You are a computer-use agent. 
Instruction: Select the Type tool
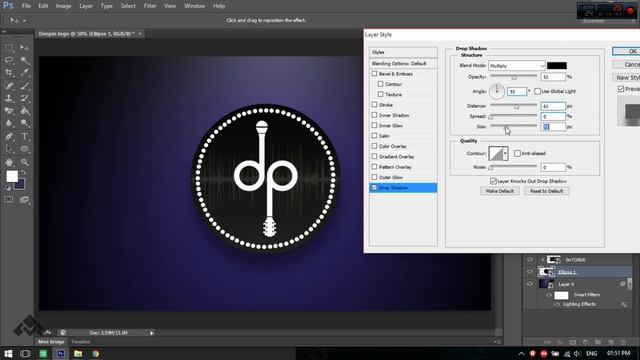24,136
